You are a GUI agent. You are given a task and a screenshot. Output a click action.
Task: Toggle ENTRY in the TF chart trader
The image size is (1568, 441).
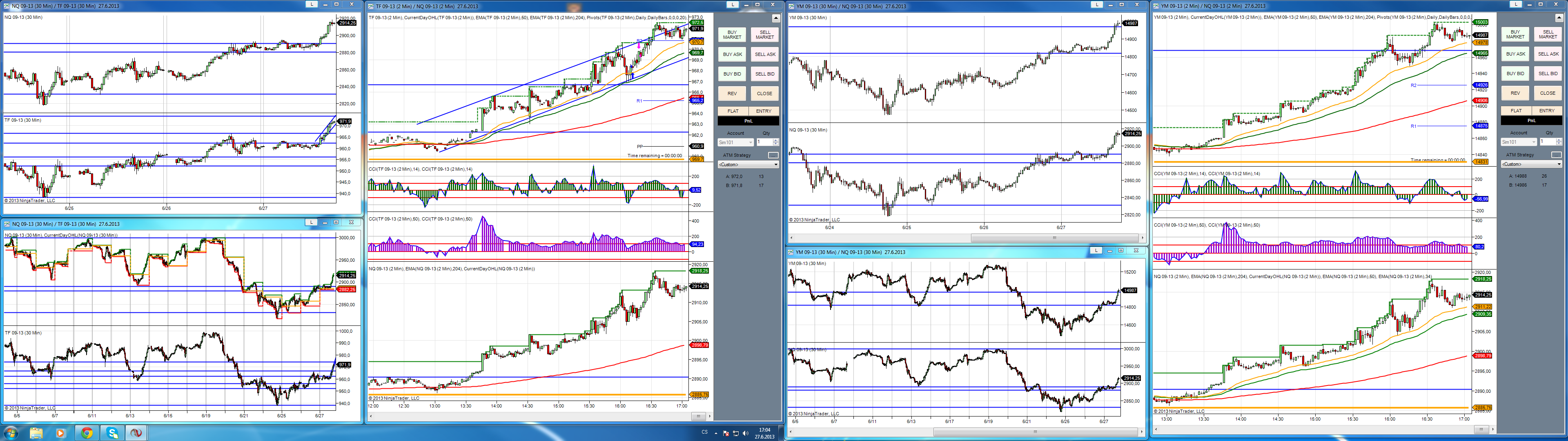[763, 111]
